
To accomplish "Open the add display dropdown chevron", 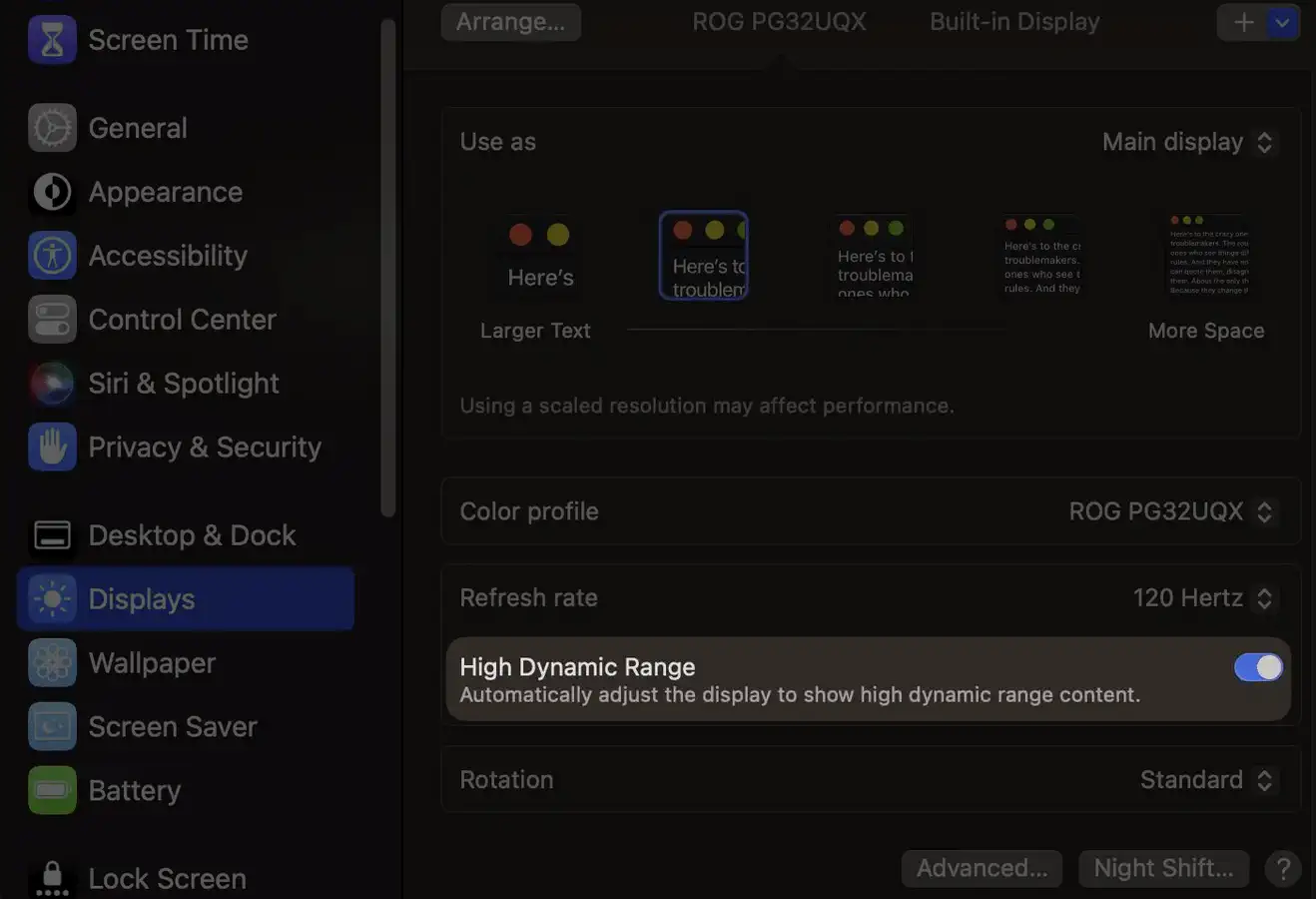I will click(1282, 22).
